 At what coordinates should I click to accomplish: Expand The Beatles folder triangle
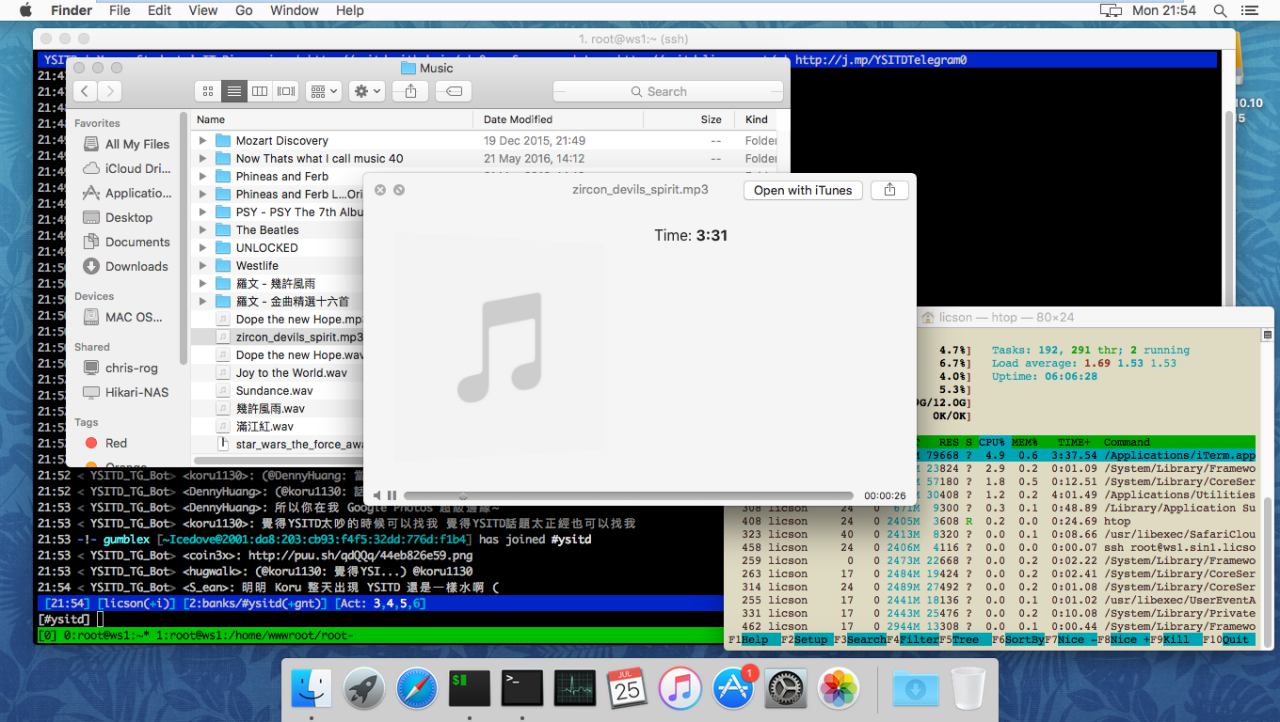pyautogui.click(x=203, y=230)
